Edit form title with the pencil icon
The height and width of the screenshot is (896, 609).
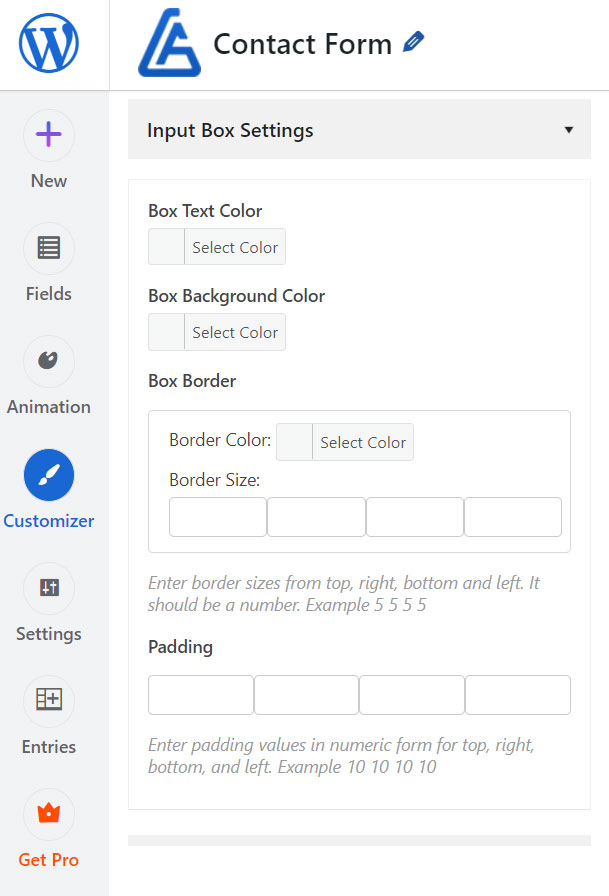pos(413,42)
